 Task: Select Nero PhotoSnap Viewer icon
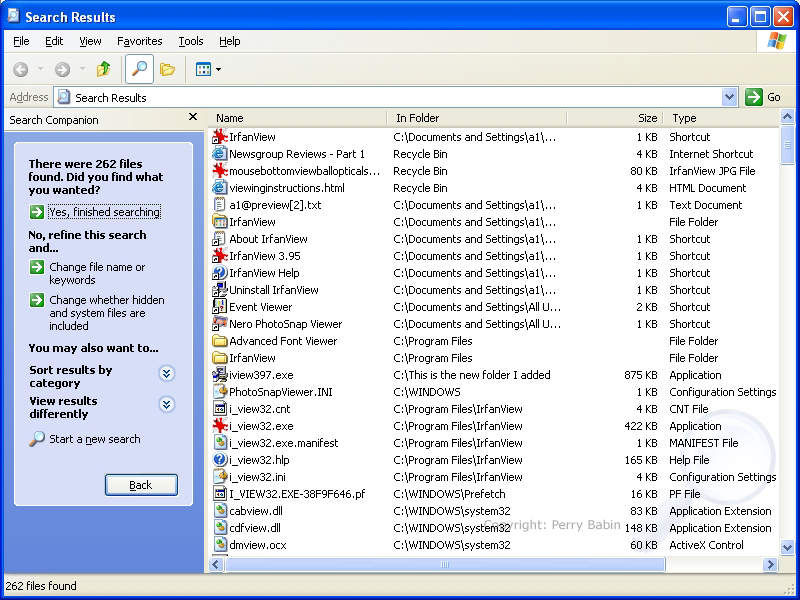[220, 323]
